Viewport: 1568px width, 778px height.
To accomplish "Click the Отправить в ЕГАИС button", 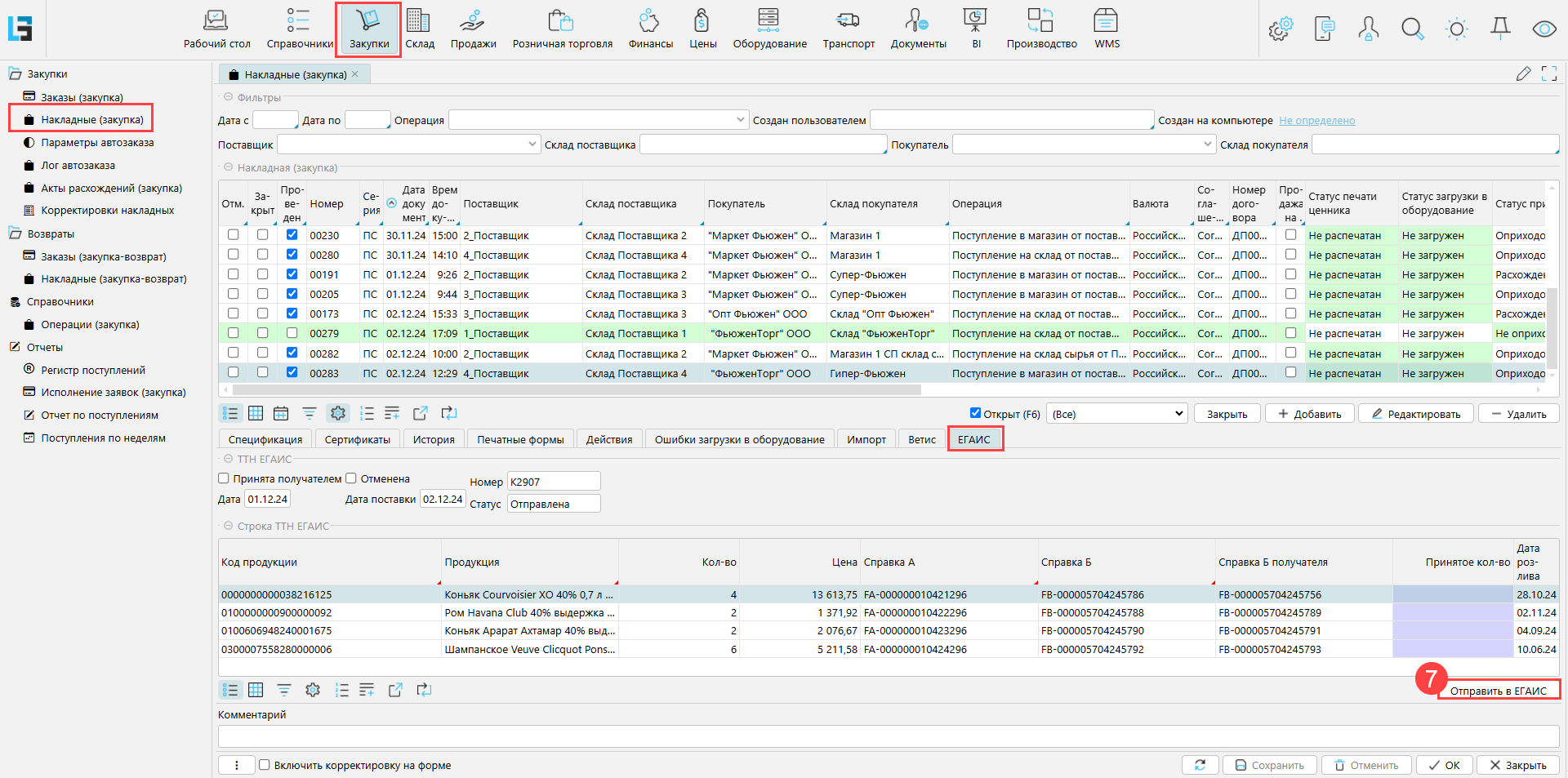I will click(x=1498, y=691).
